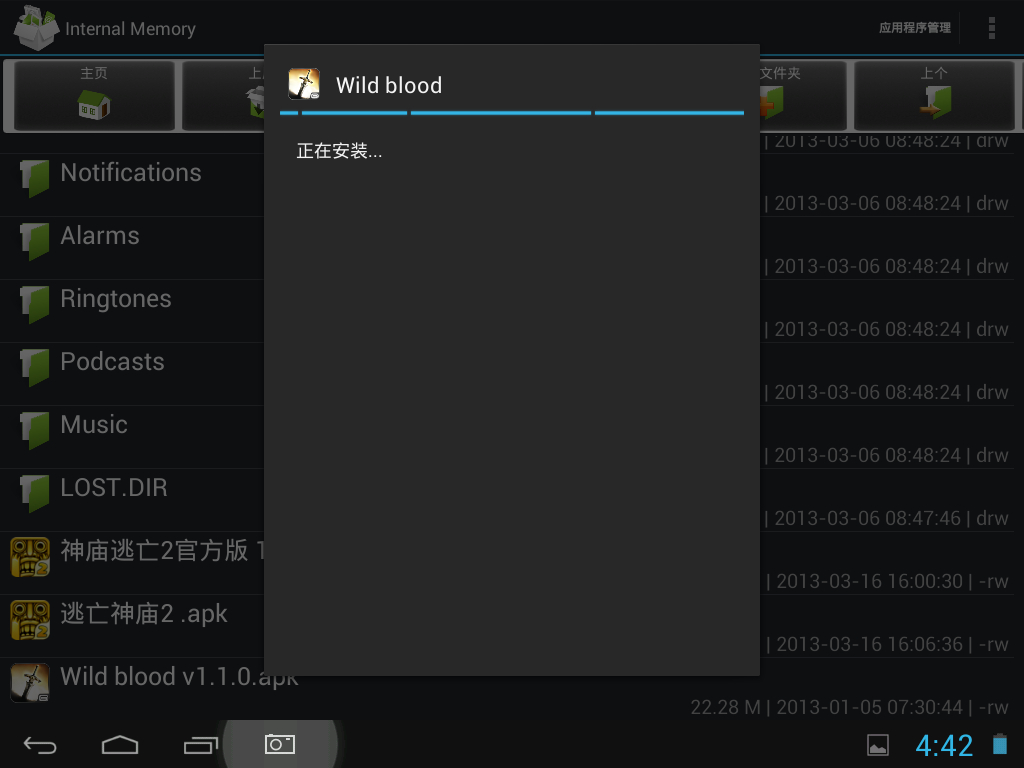Tap the 4:42 clock in status bar

click(x=944, y=745)
